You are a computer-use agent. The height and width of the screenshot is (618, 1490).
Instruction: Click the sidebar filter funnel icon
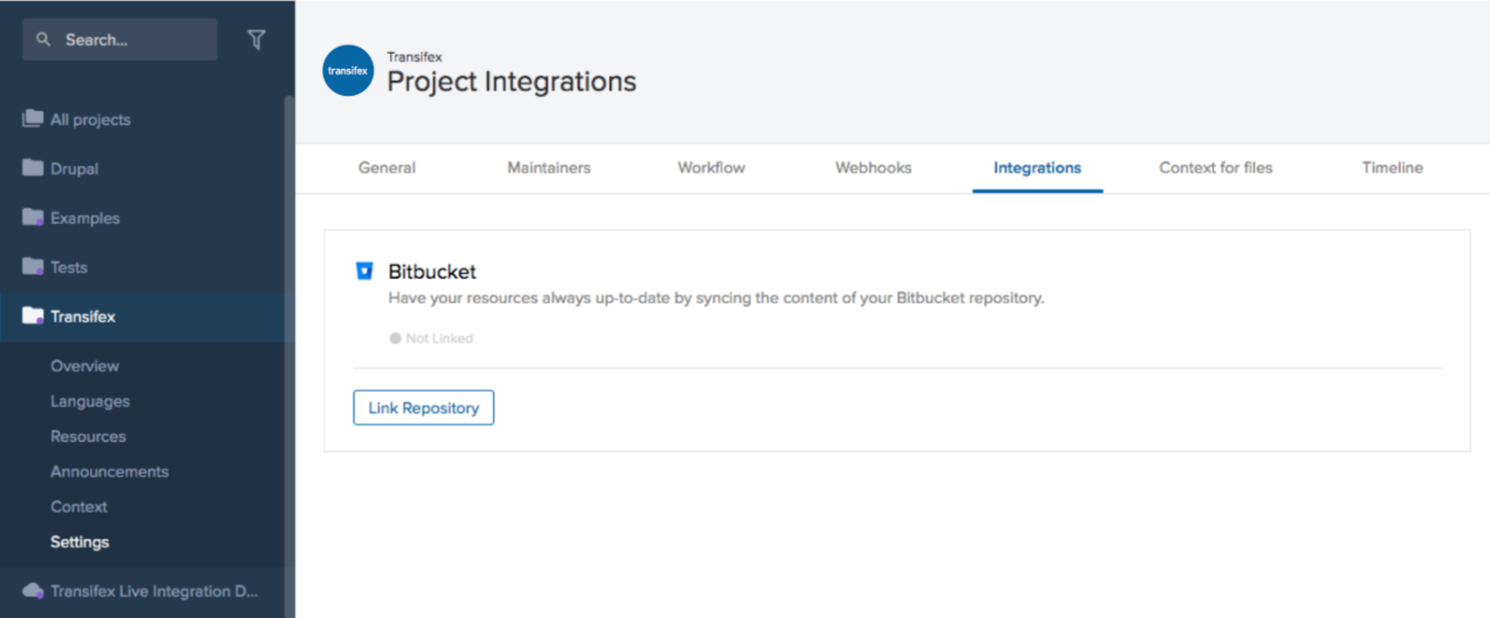(257, 40)
